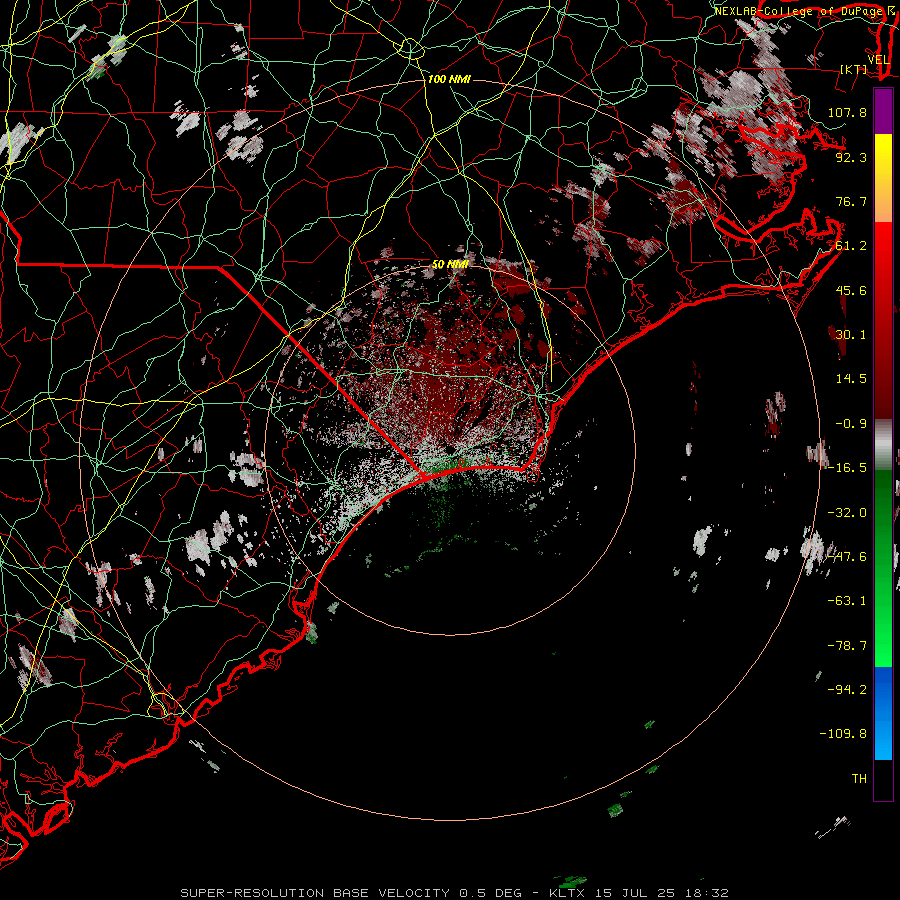Select the -109.8 scale value

pos(843,734)
